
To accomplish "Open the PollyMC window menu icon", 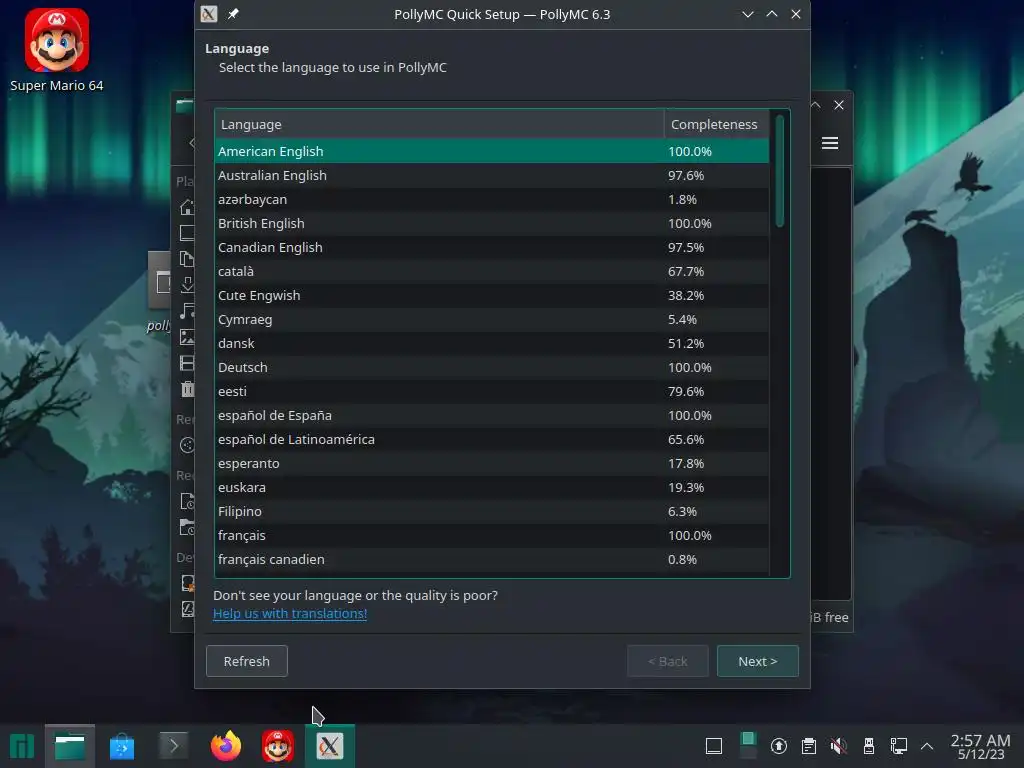I will pyautogui.click(x=209, y=14).
